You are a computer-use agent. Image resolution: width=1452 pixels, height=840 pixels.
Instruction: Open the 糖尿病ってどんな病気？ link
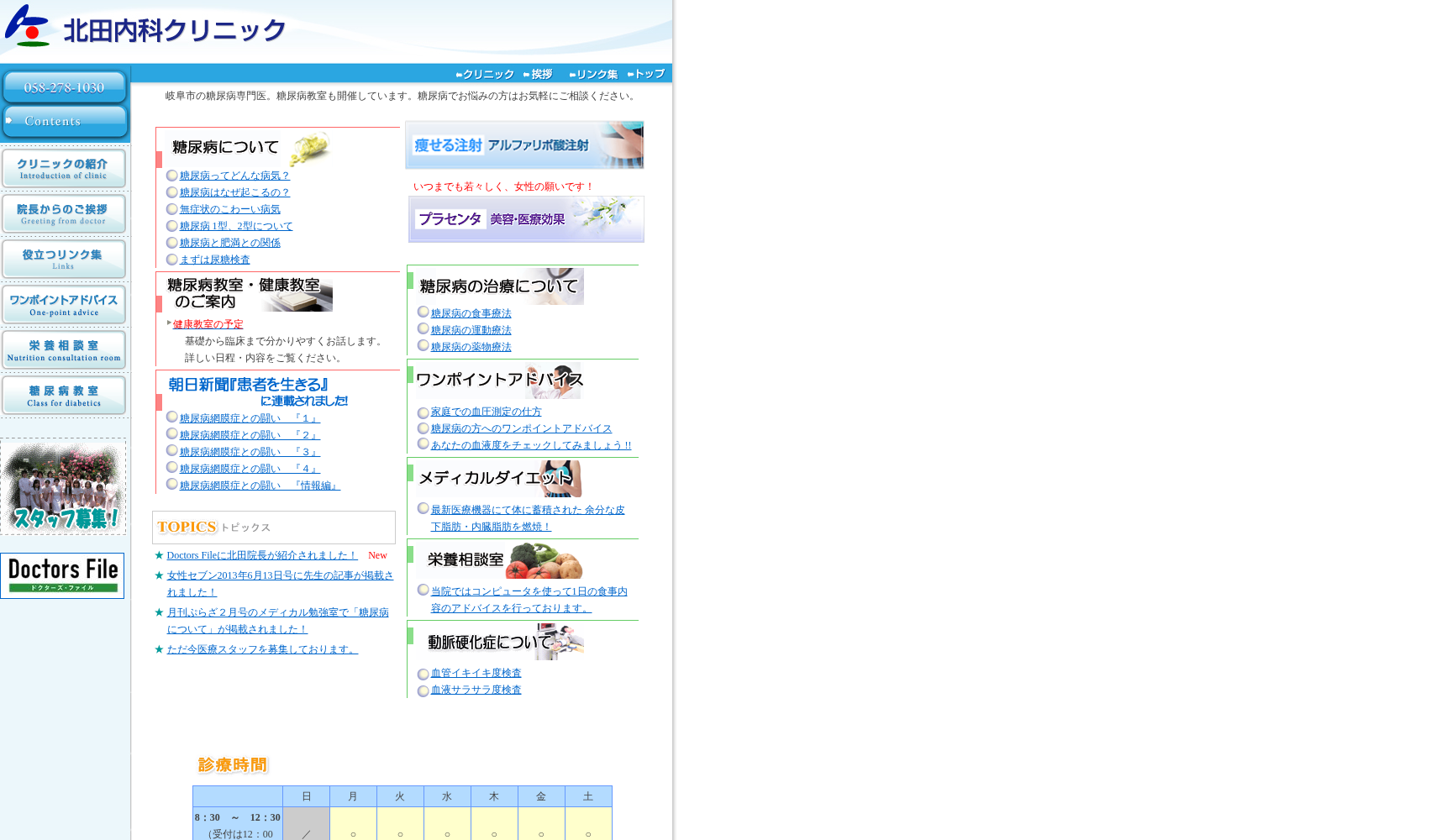234,176
